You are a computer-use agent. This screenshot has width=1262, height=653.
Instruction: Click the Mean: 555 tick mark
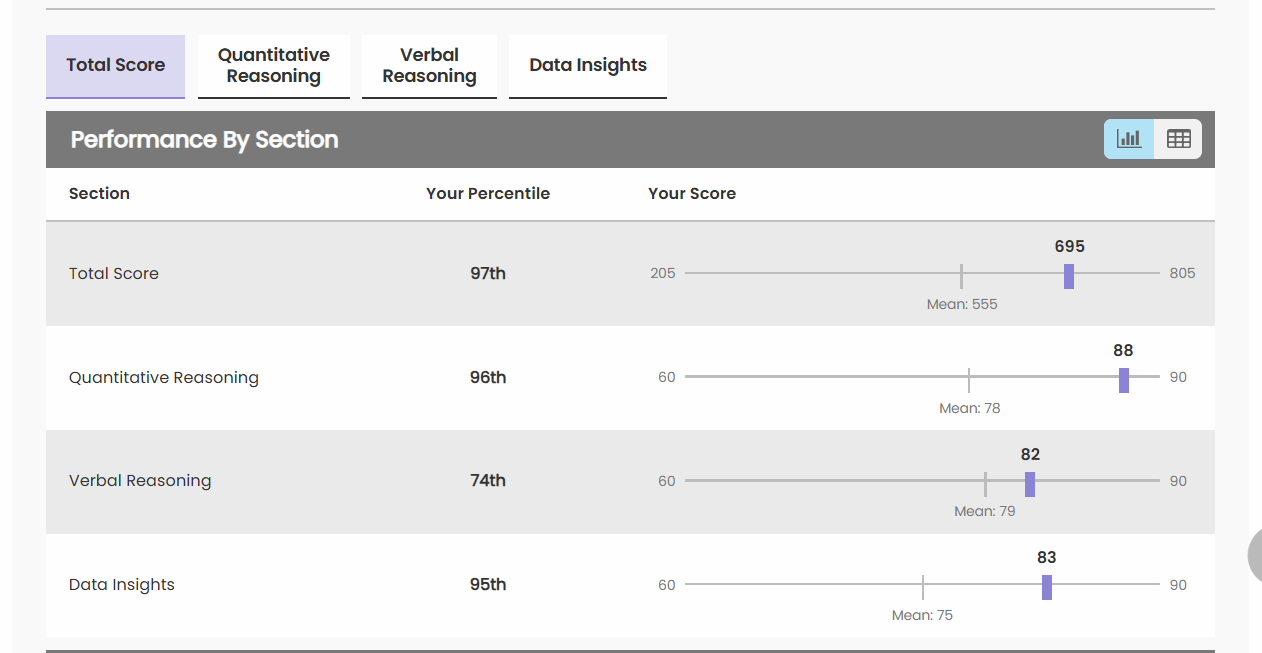961,276
